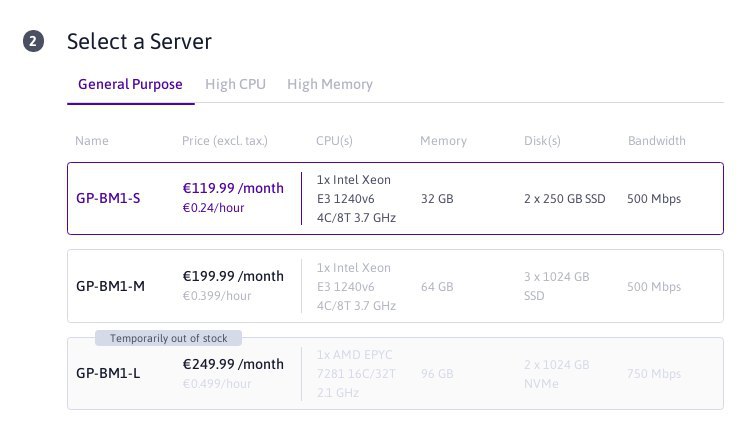Click the step 2 number badge

tap(33, 41)
